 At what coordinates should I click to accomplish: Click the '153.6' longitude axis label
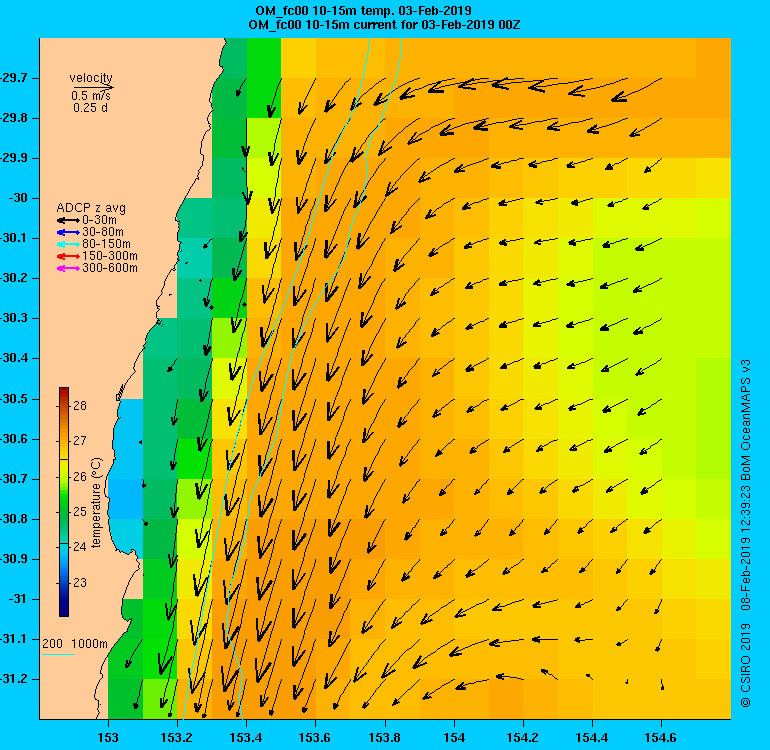315,738
